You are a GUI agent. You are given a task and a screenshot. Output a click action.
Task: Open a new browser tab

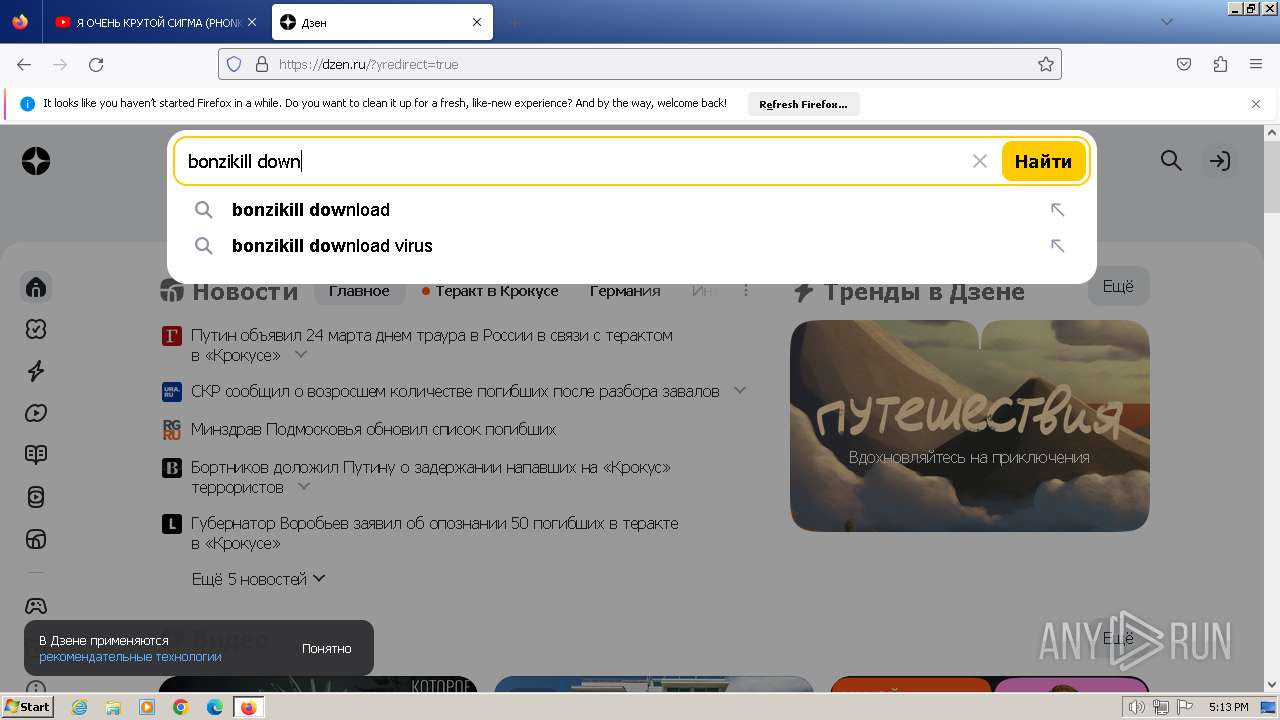pyautogui.click(x=514, y=22)
